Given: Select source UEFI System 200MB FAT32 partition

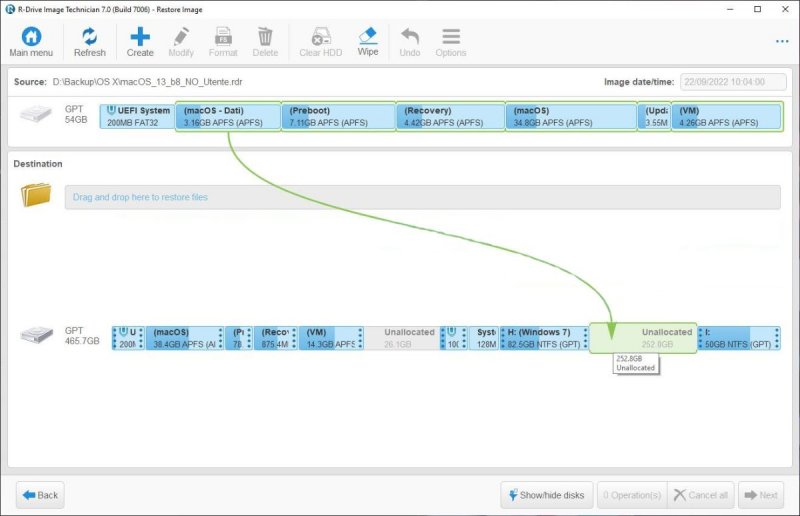Looking at the screenshot, I should (x=137, y=116).
